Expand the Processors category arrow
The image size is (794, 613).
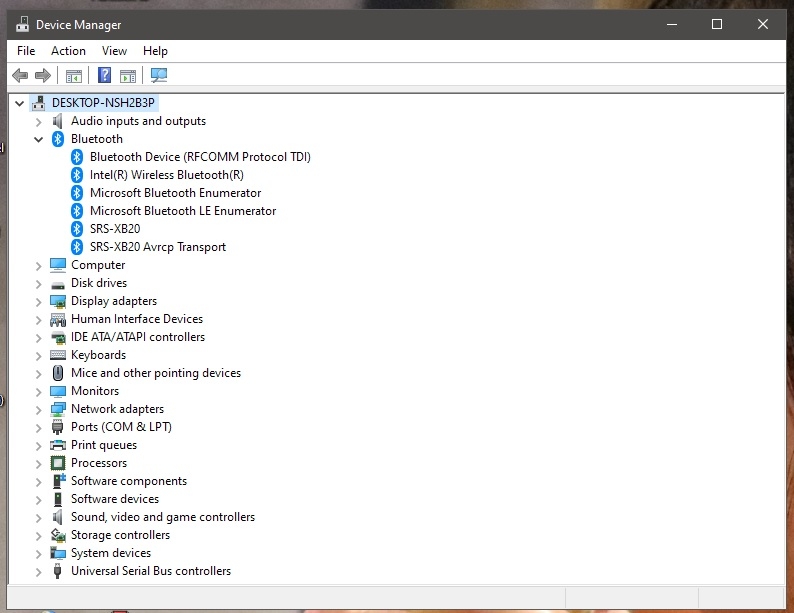[x=38, y=464]
